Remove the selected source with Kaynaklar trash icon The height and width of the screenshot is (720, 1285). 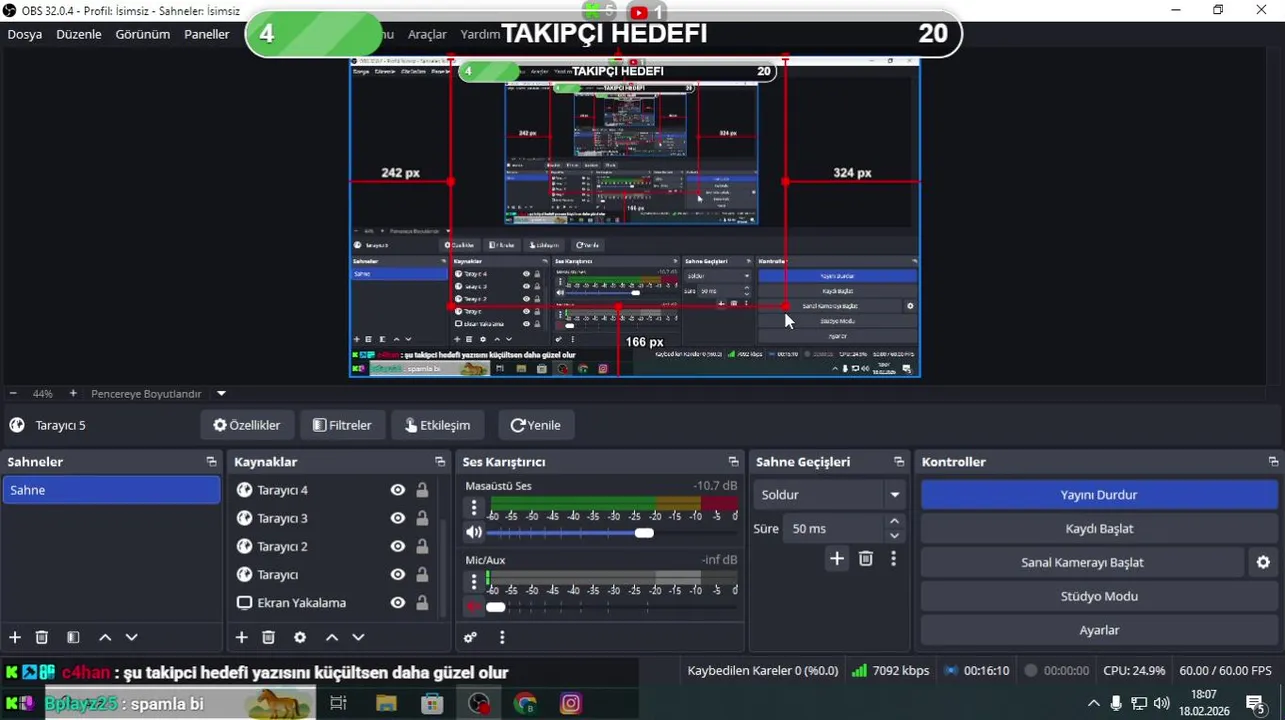click(x=268, y=637)
